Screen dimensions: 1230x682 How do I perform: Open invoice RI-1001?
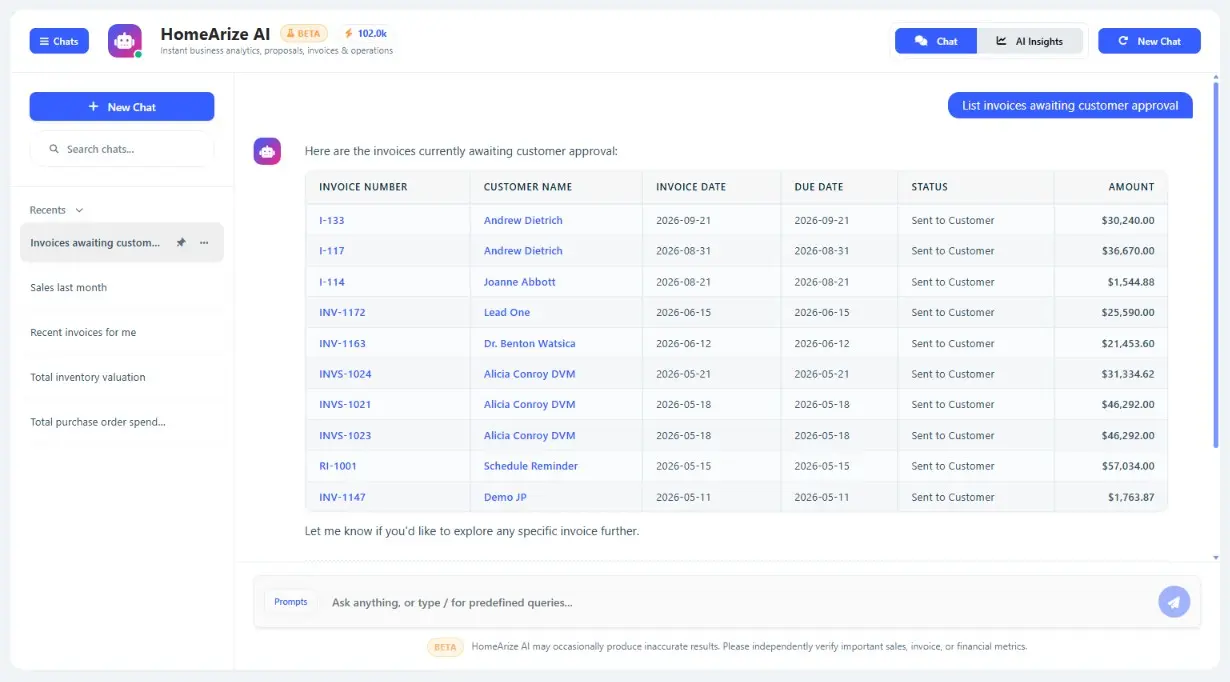(x=338, y=466)
